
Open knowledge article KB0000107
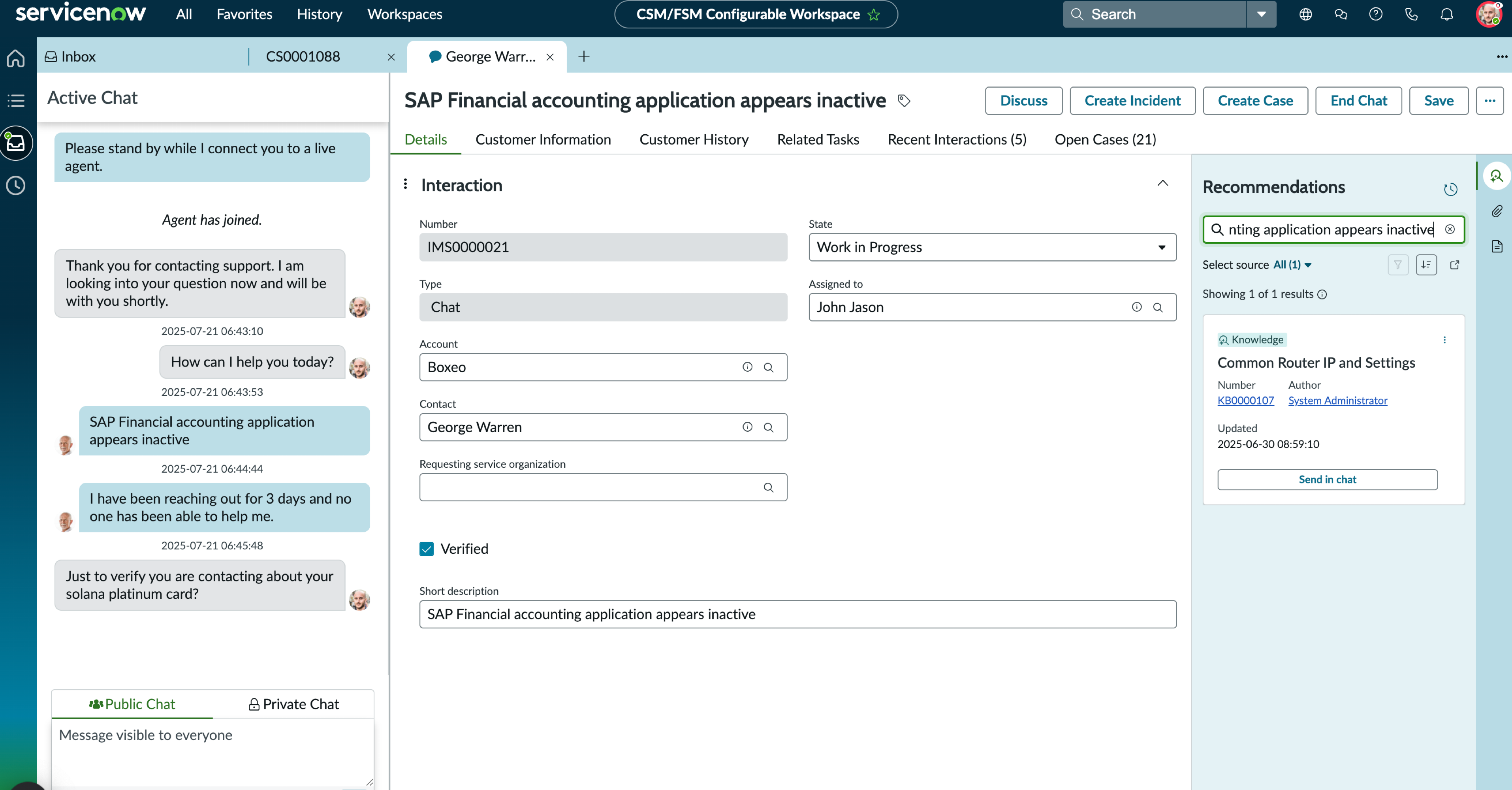pos(1245,401)
